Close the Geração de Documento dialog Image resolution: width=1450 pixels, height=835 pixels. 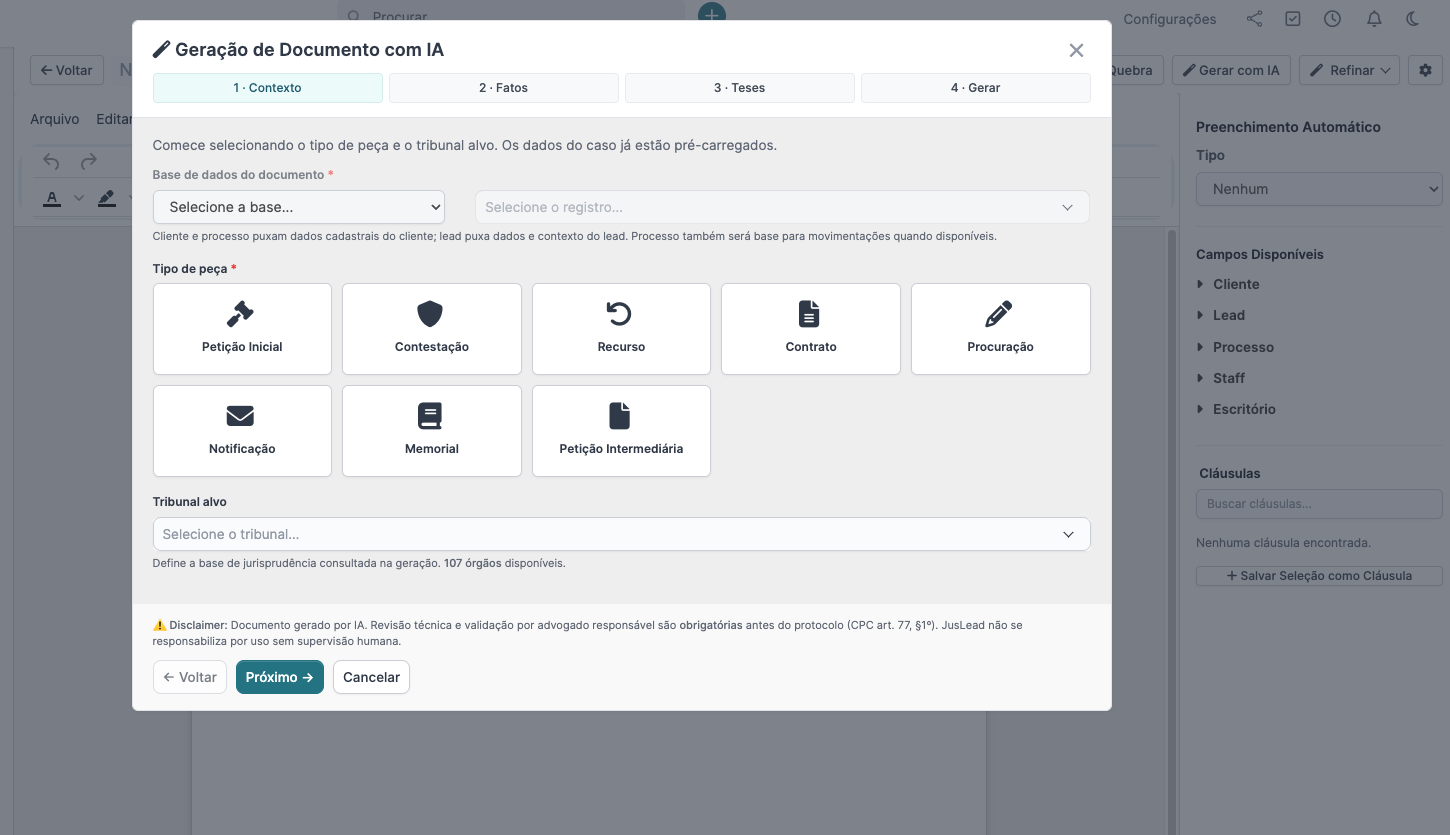[1076, 50]
